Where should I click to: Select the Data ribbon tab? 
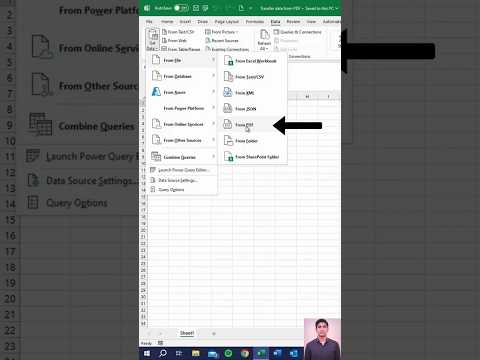(275, 22)
